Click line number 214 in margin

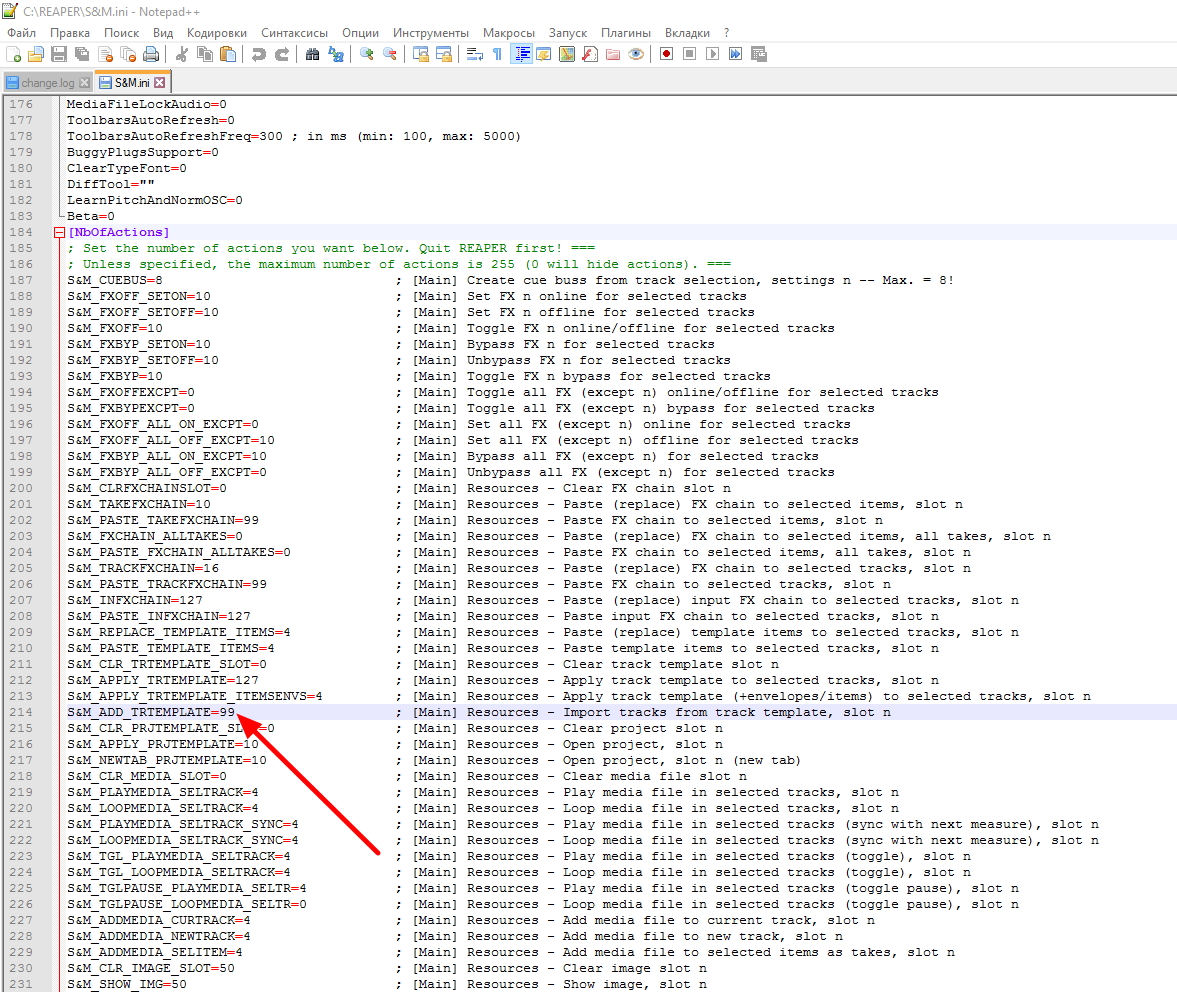point(21,712)
